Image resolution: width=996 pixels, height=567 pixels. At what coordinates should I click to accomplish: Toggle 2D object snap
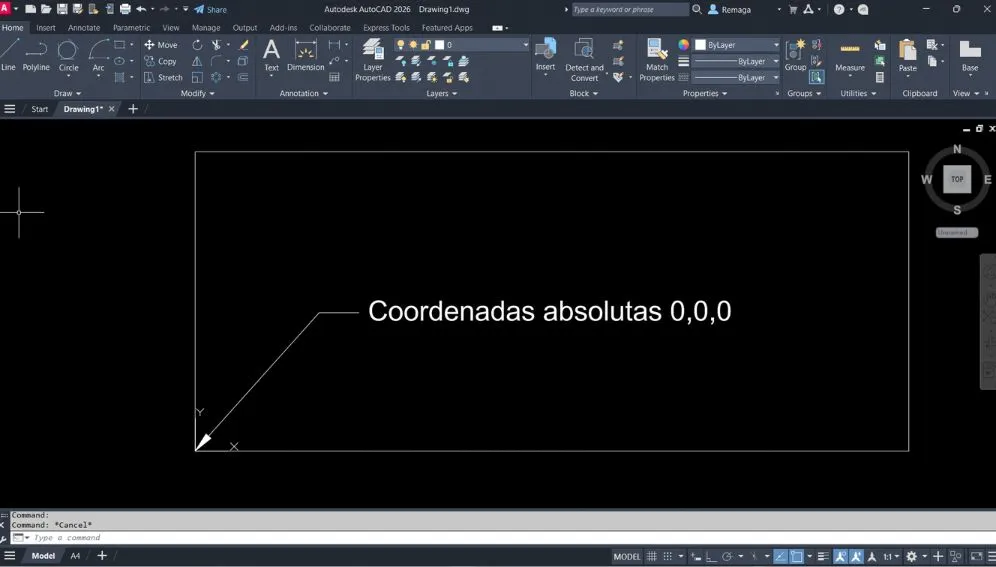797,557
